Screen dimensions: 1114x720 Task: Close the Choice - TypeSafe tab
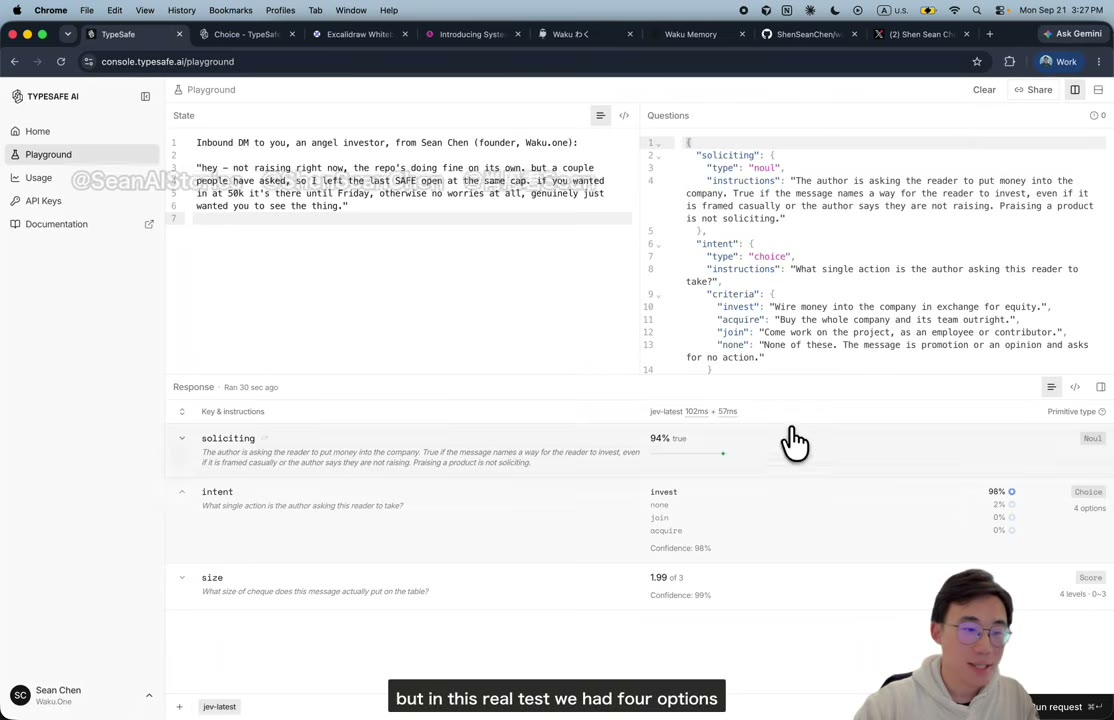tap(292, 34)
